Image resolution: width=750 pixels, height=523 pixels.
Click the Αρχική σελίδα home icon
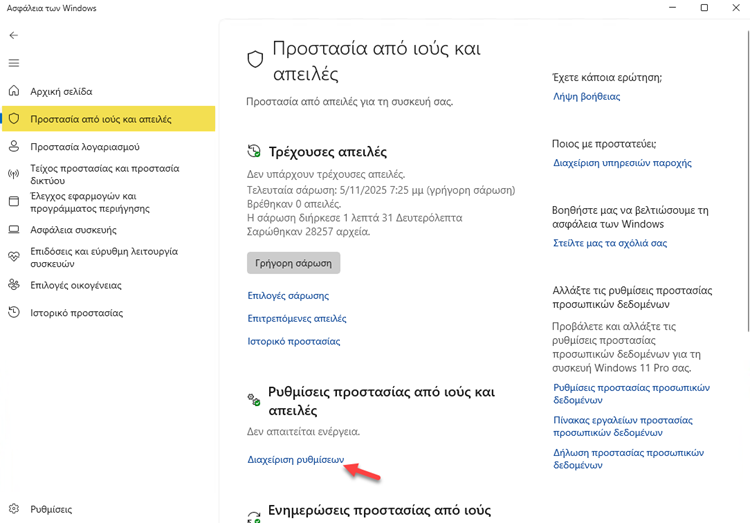coord(14,91)
